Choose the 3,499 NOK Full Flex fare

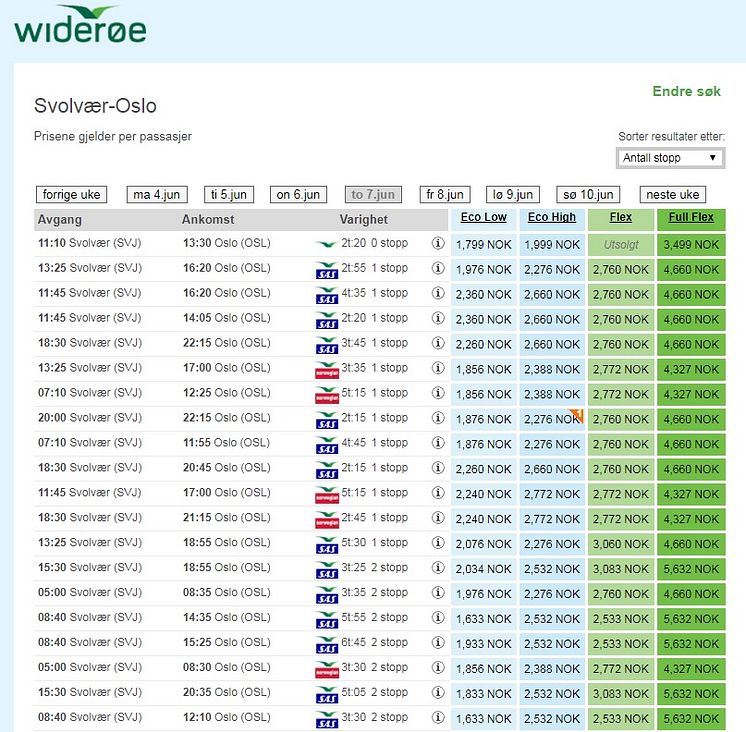[x=691, y=244]
